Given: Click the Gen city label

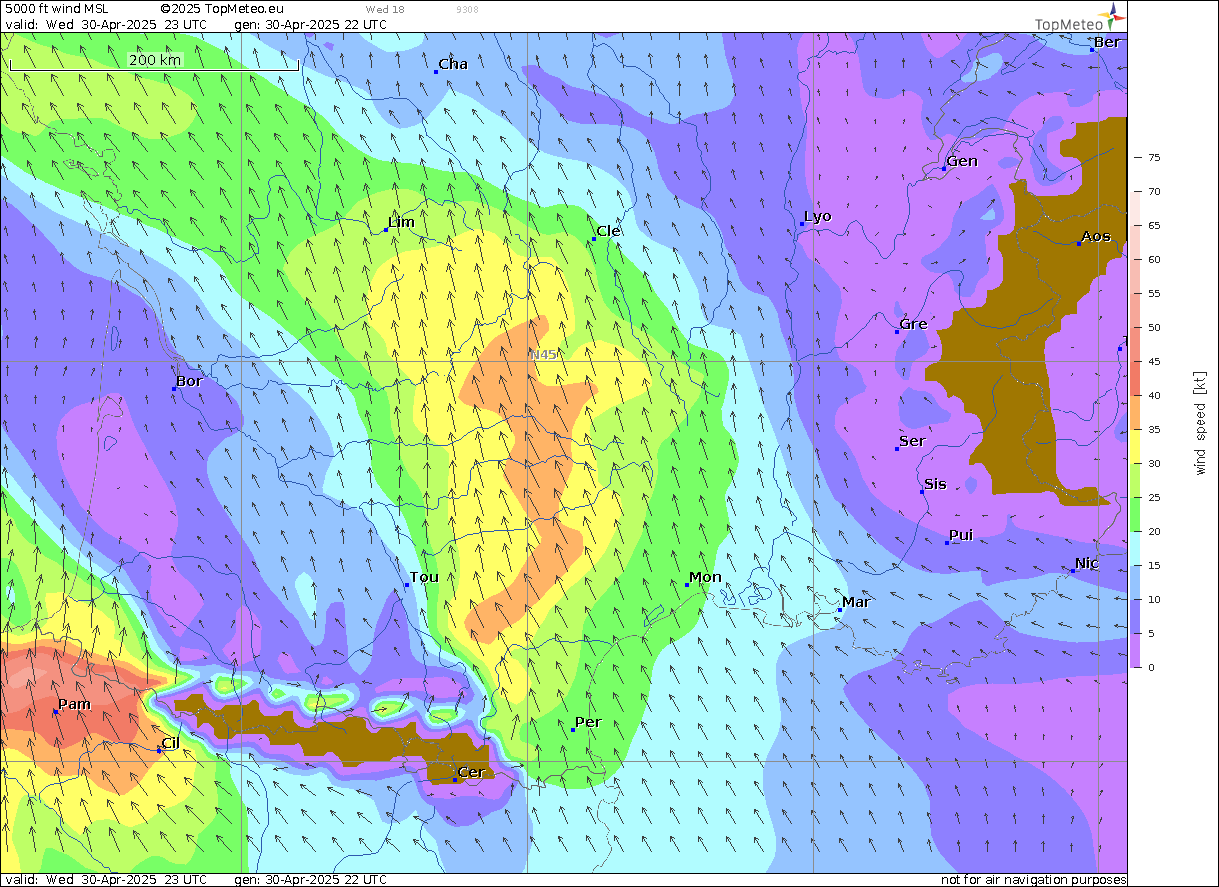Looking at the screenshot, I should 962,161.
